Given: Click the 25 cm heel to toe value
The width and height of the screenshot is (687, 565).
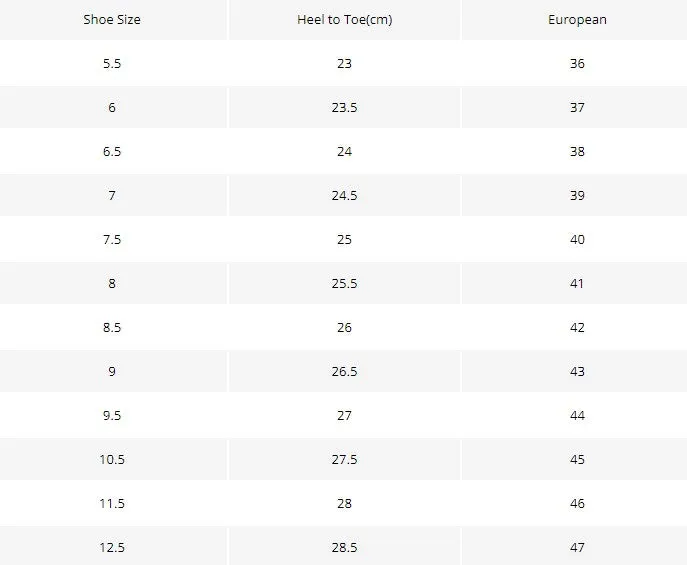Looking at the screenshot, I should (344, 240).
